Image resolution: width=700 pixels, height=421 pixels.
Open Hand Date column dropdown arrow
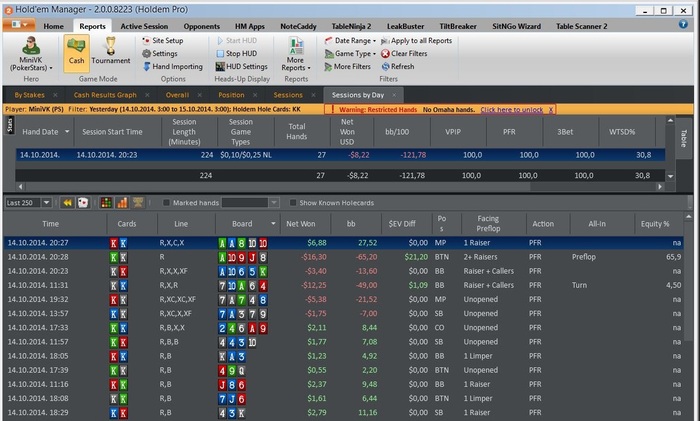[x=67, y=132]
